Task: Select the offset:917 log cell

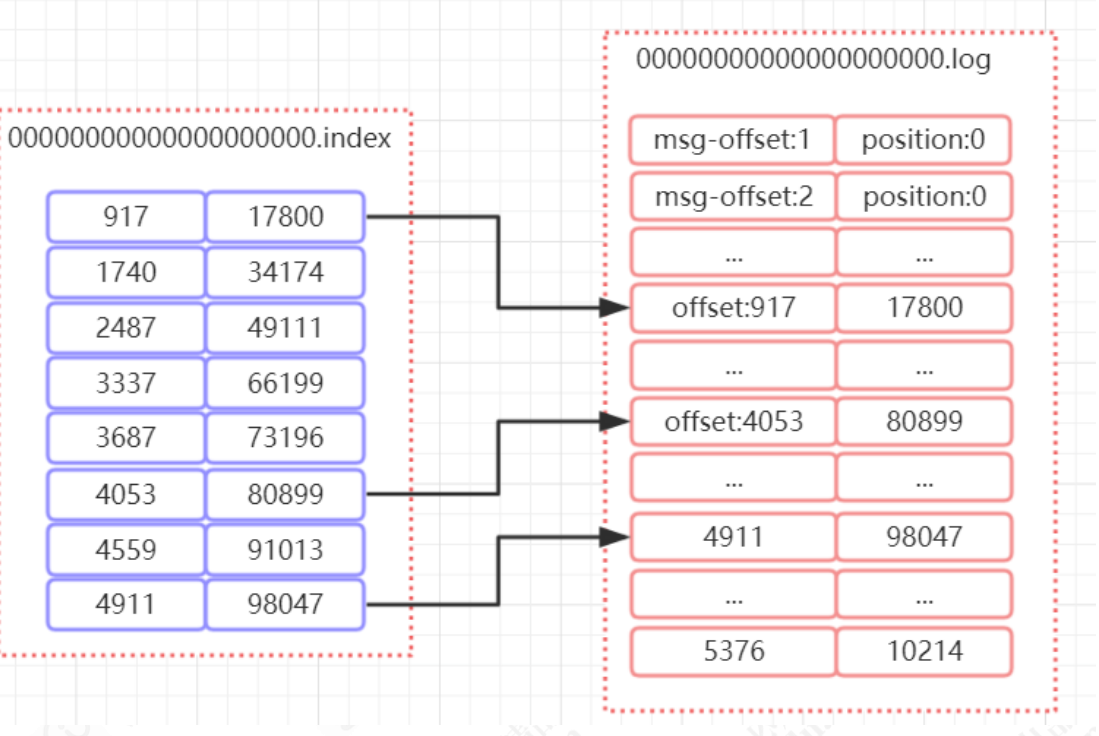Action: [732, 308]
